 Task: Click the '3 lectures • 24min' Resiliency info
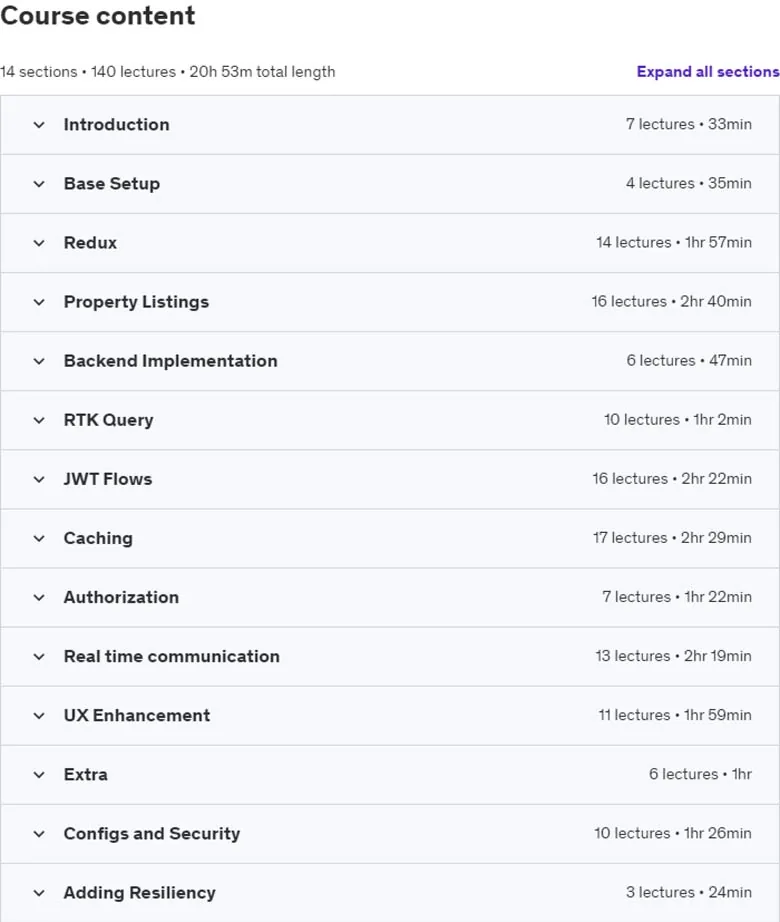pyautogui.click(x=688, y=892)
